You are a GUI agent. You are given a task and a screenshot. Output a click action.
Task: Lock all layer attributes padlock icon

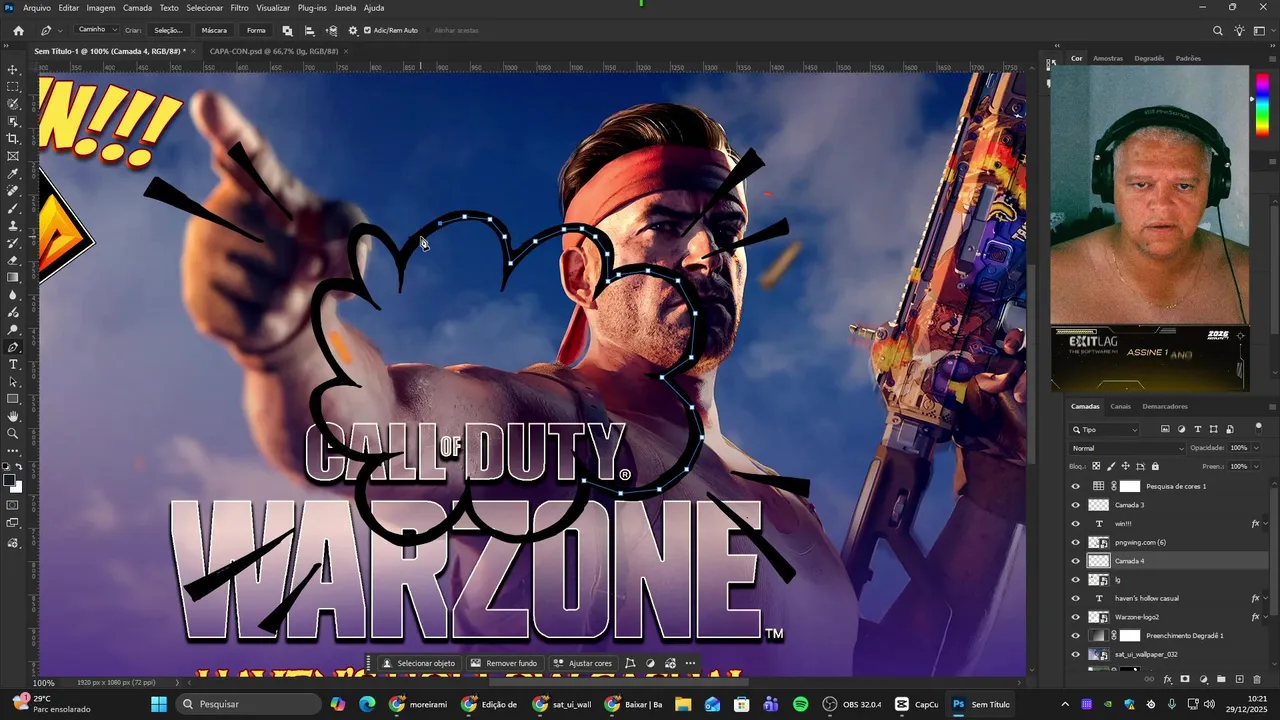pos(1155,466)
